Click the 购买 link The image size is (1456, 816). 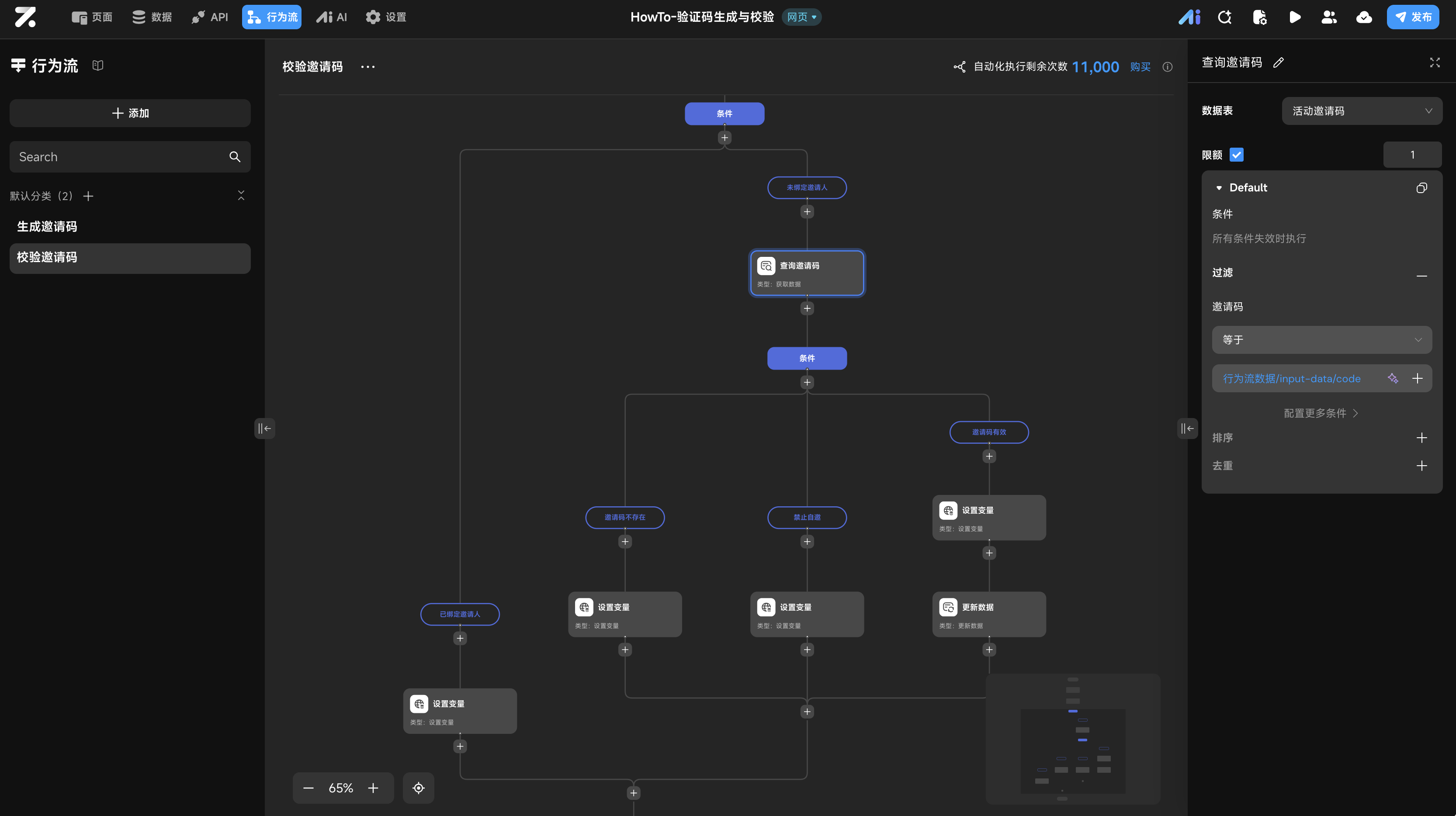(x=1140, y=67)
